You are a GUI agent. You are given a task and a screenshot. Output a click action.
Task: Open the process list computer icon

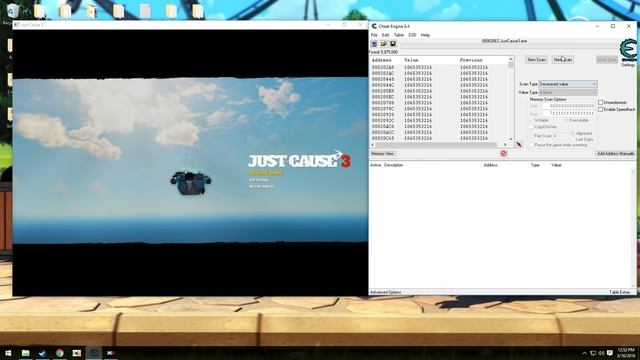pos(374,44)
